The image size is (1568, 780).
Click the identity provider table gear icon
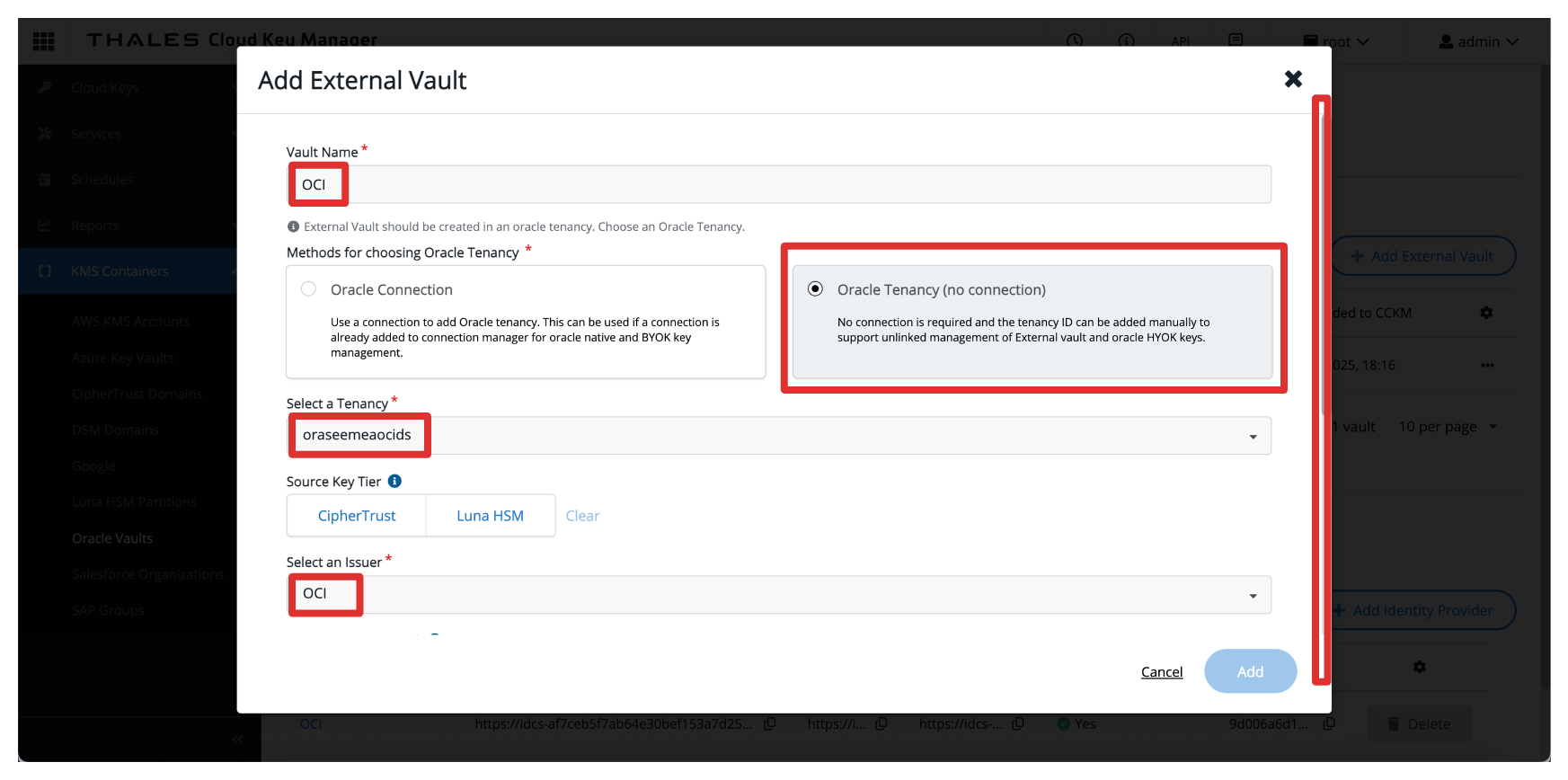pos(1419,667)
